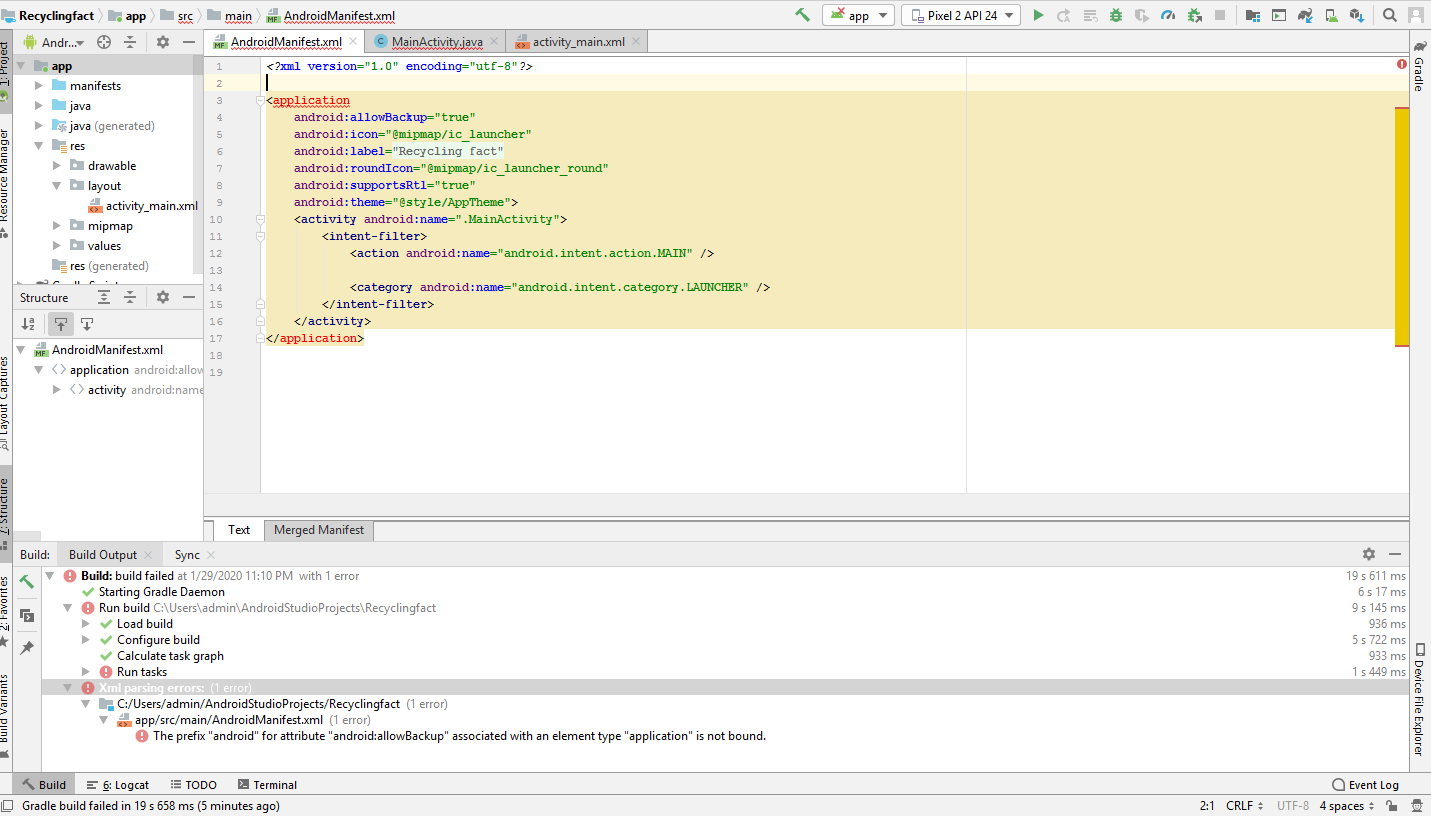Open the SDK Manager icon
Image resolution: width=1431 pixels, height=816 pixels.
tap(1356, 15)
